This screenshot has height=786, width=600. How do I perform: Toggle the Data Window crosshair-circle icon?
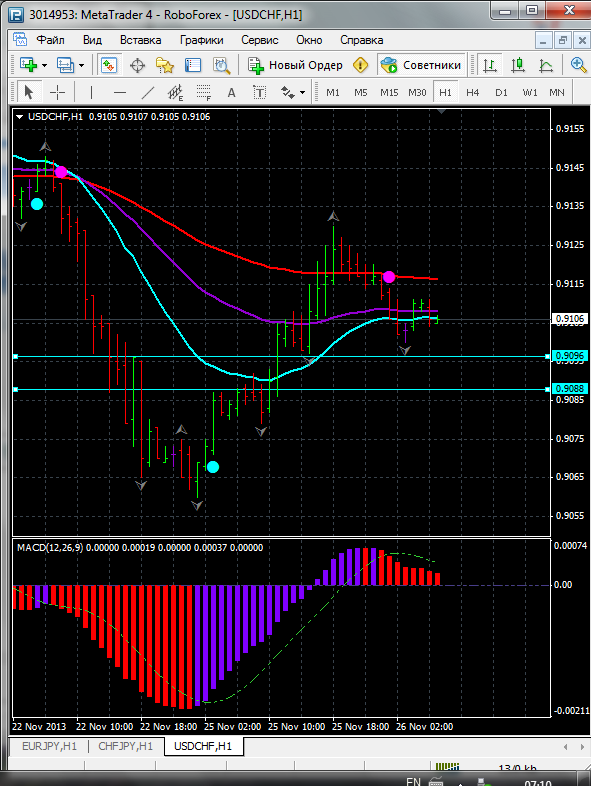click(x=137, y=65)
